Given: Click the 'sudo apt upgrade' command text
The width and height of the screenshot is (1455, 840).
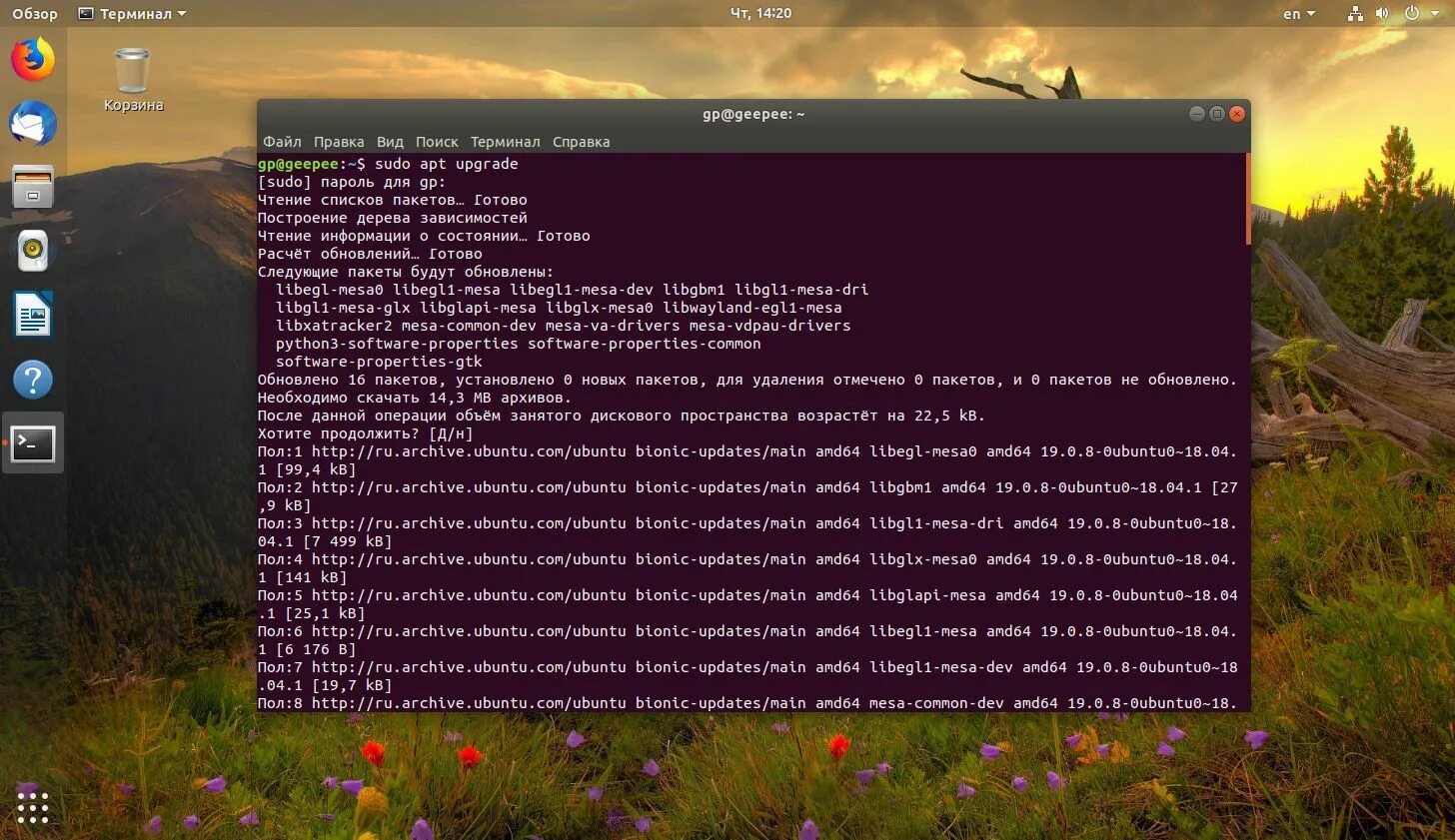Looking at the screenshot, I should pyautogui.click(x=447, y=164).
